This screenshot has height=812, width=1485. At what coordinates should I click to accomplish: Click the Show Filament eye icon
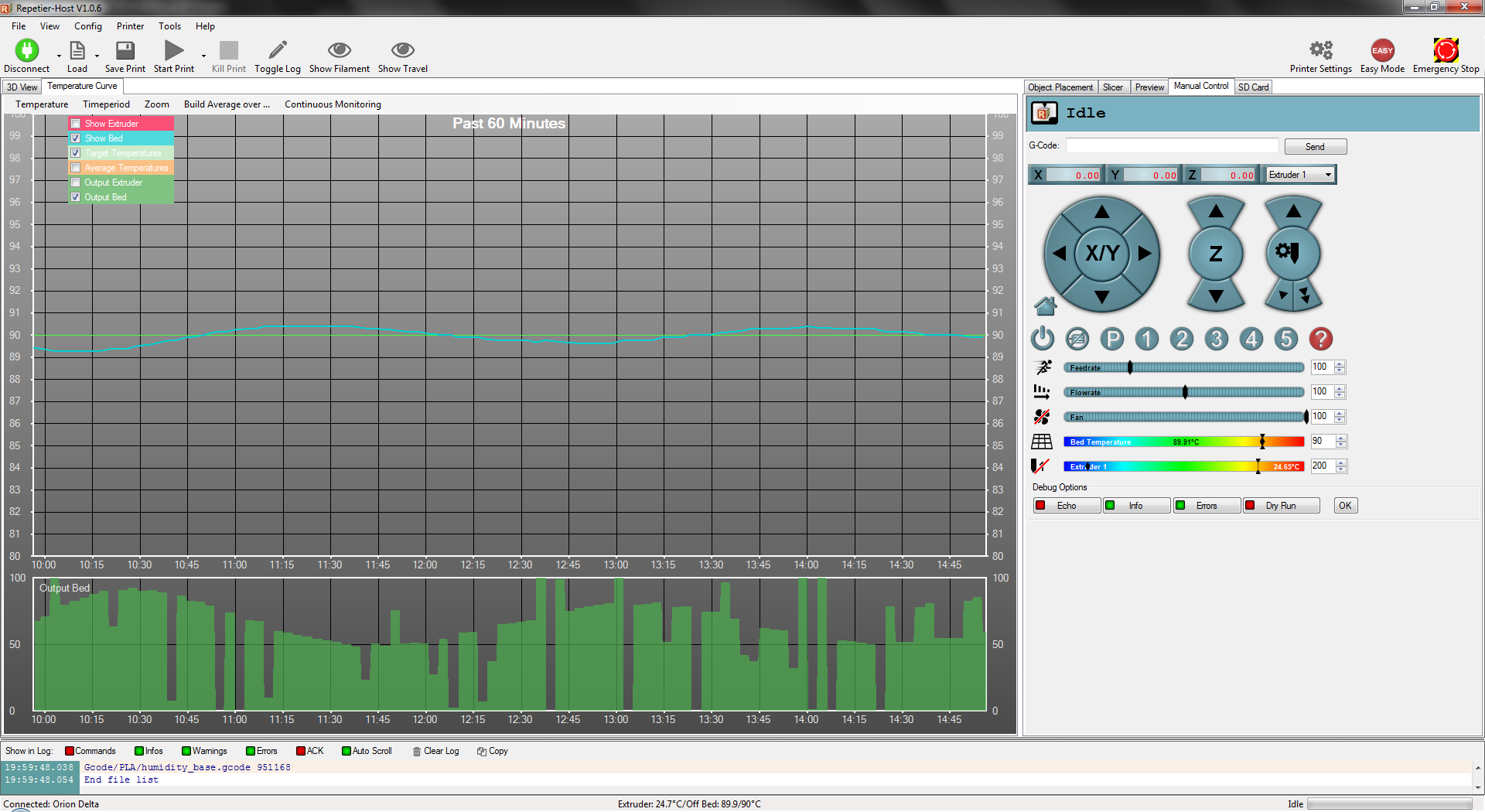[x=339, y=51]
